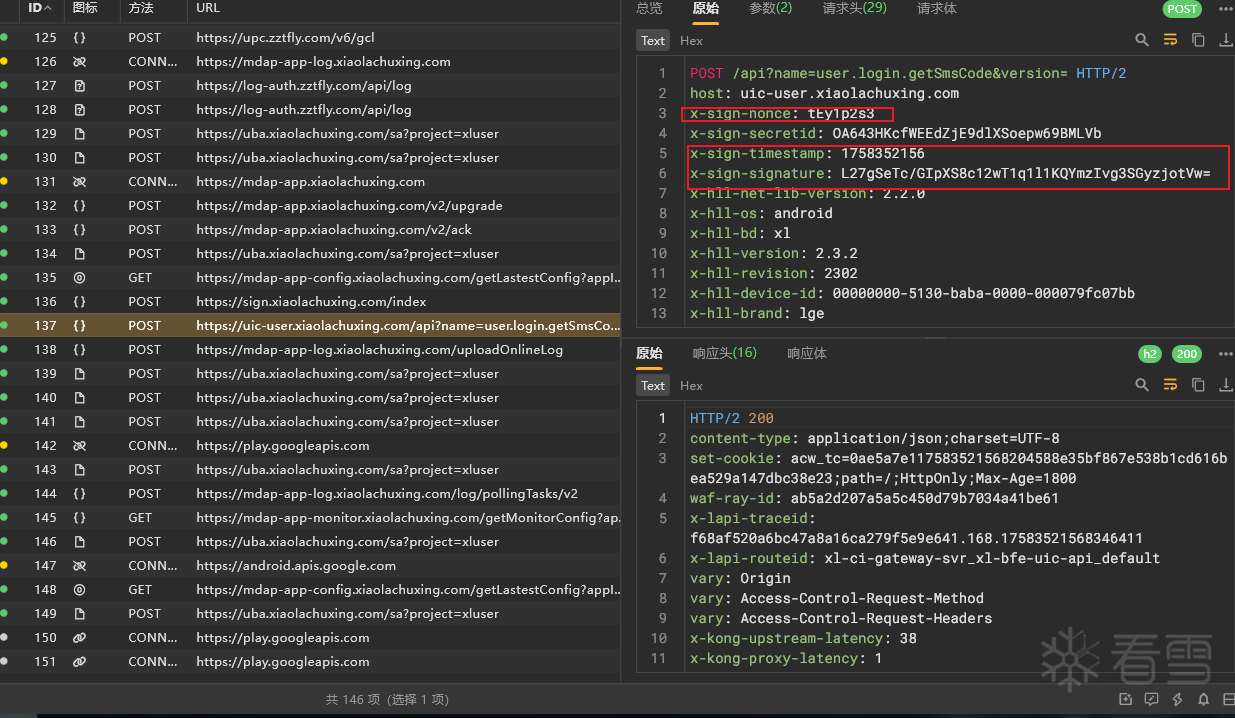Select row 126 CONNECT mdap-app-log.xiaolachuxing.com

[310, 61]
